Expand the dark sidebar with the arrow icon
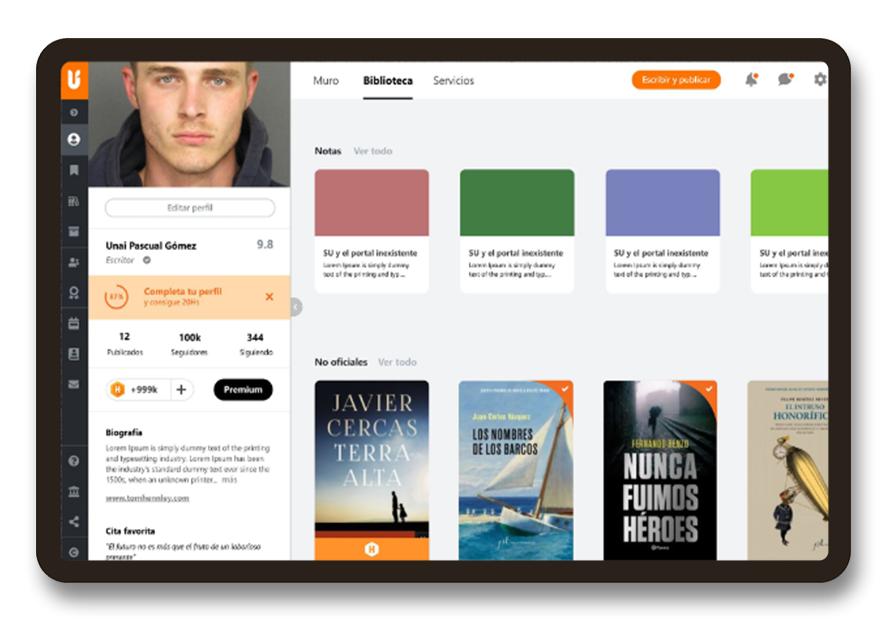 [74, 112]
